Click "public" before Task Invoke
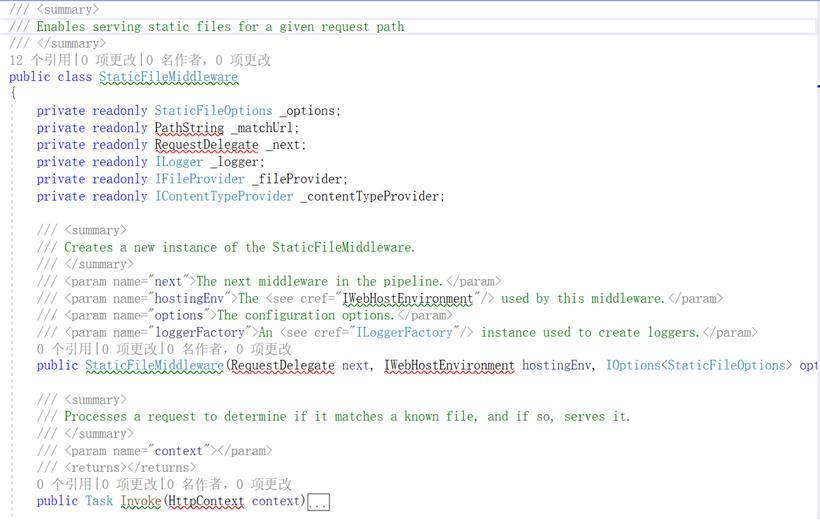 57,501
